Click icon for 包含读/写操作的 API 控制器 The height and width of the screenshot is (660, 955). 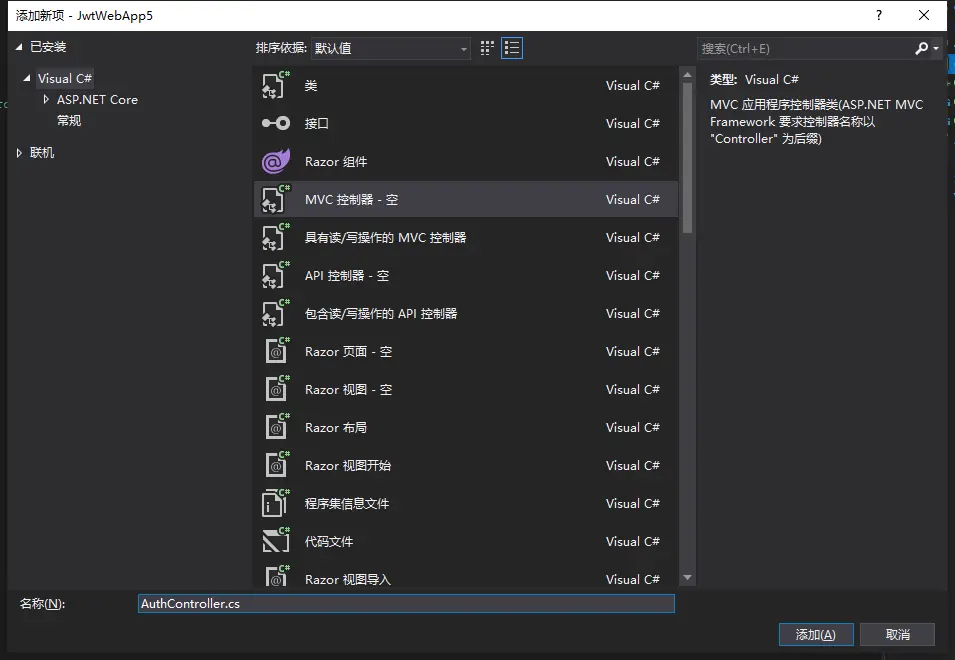(276, 313)
